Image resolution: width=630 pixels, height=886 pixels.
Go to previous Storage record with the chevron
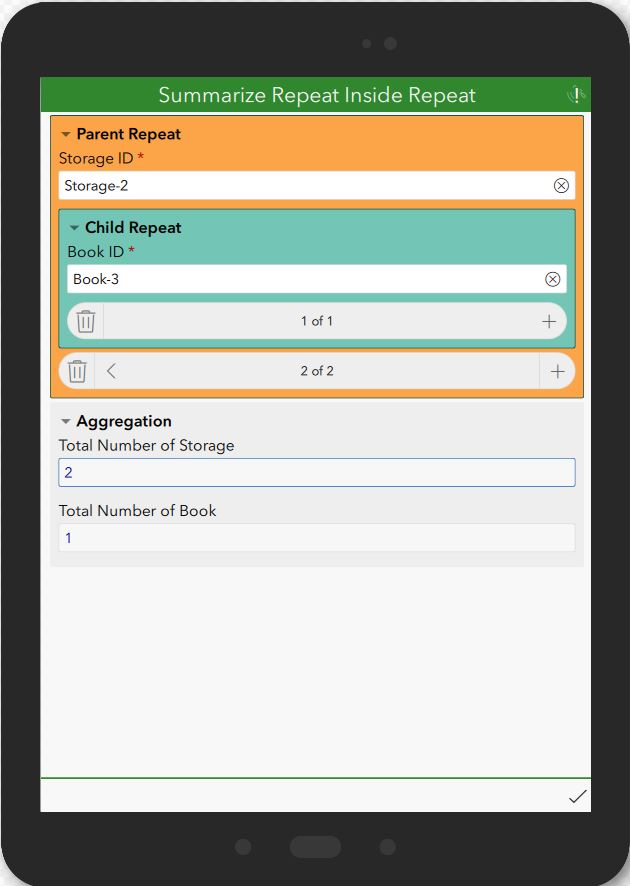point(111,370)
